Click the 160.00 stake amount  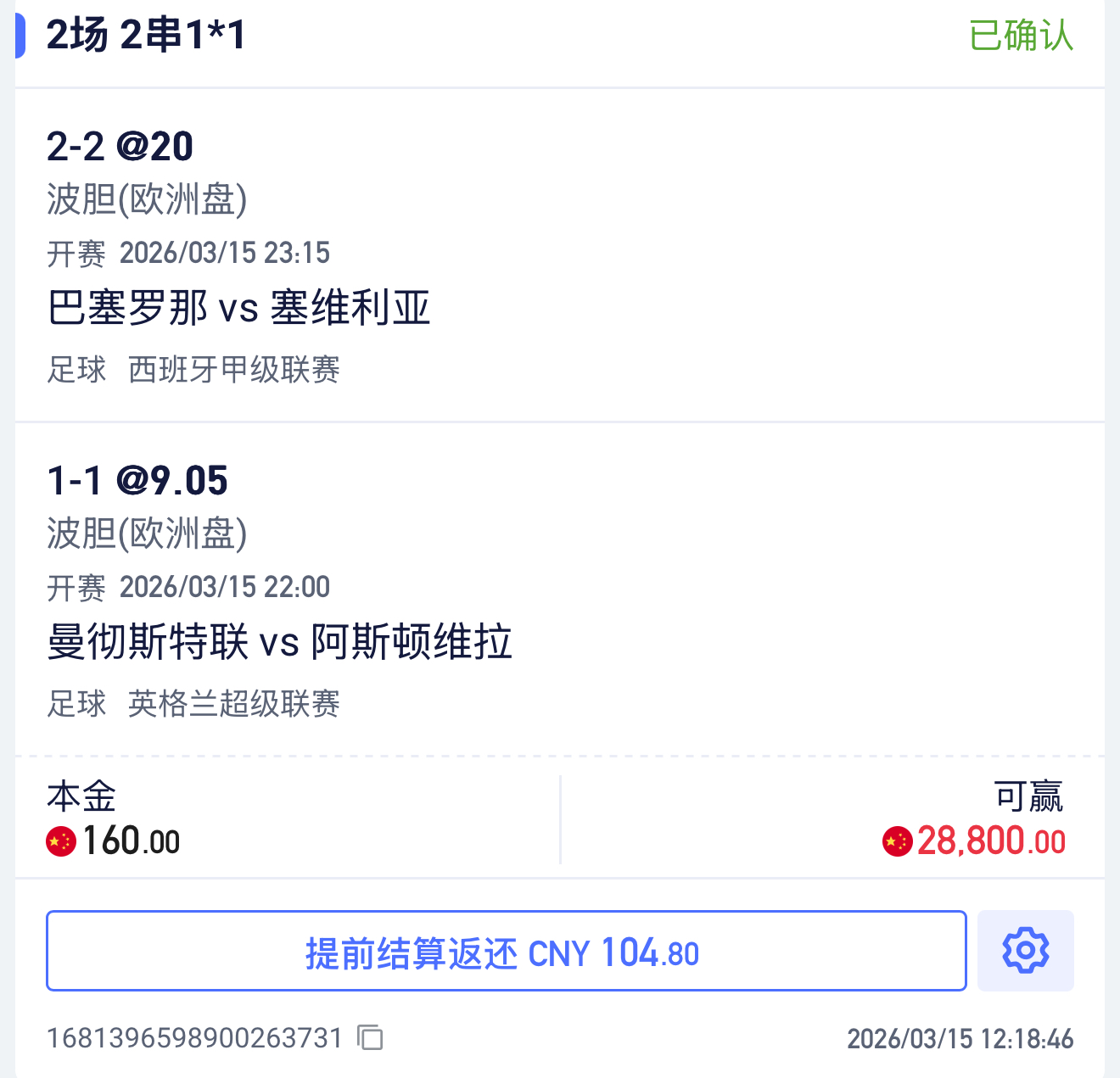tap(131, 841)
